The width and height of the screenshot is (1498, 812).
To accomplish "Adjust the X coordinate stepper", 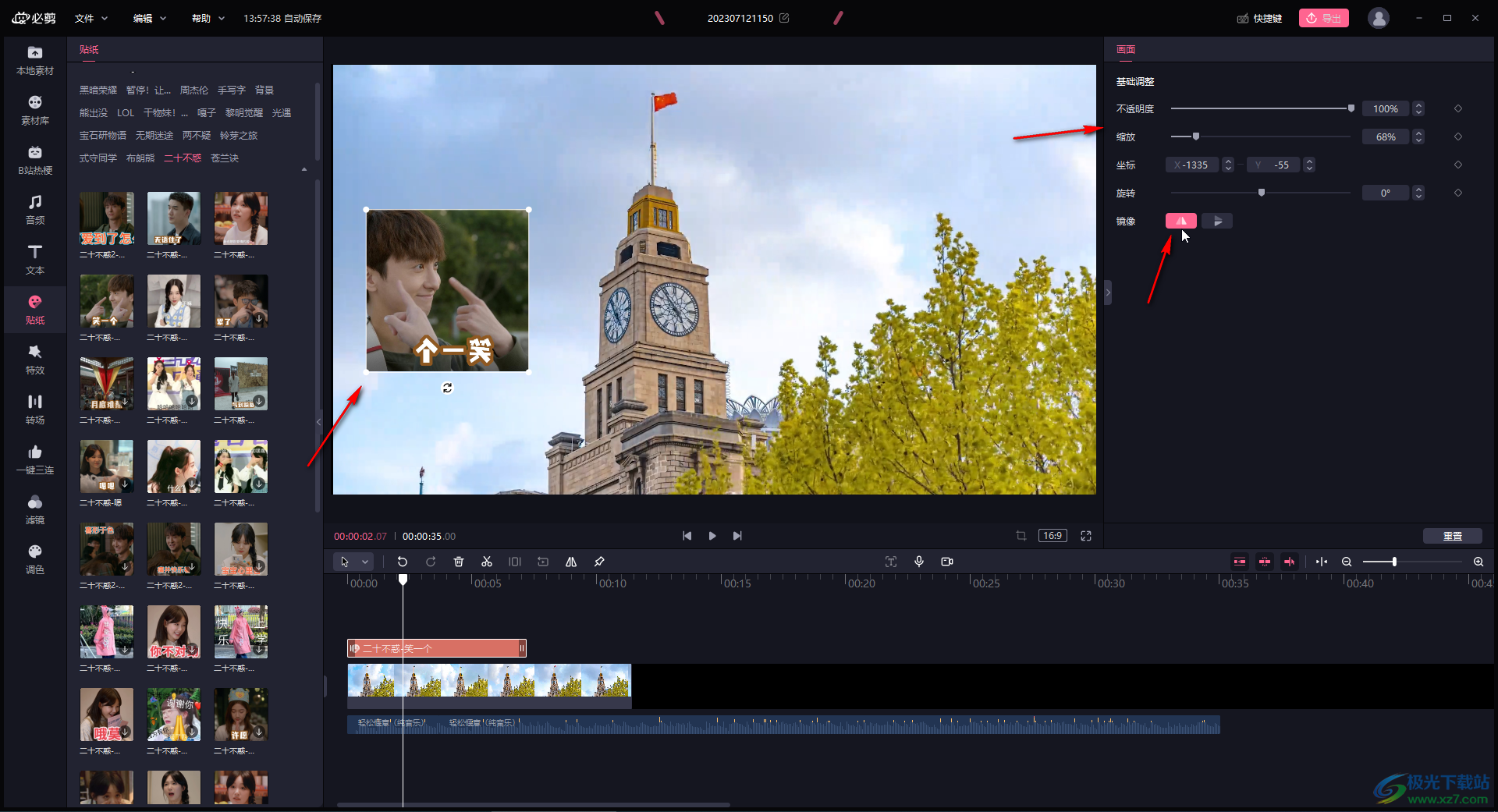I will (x=1228, y=165).
